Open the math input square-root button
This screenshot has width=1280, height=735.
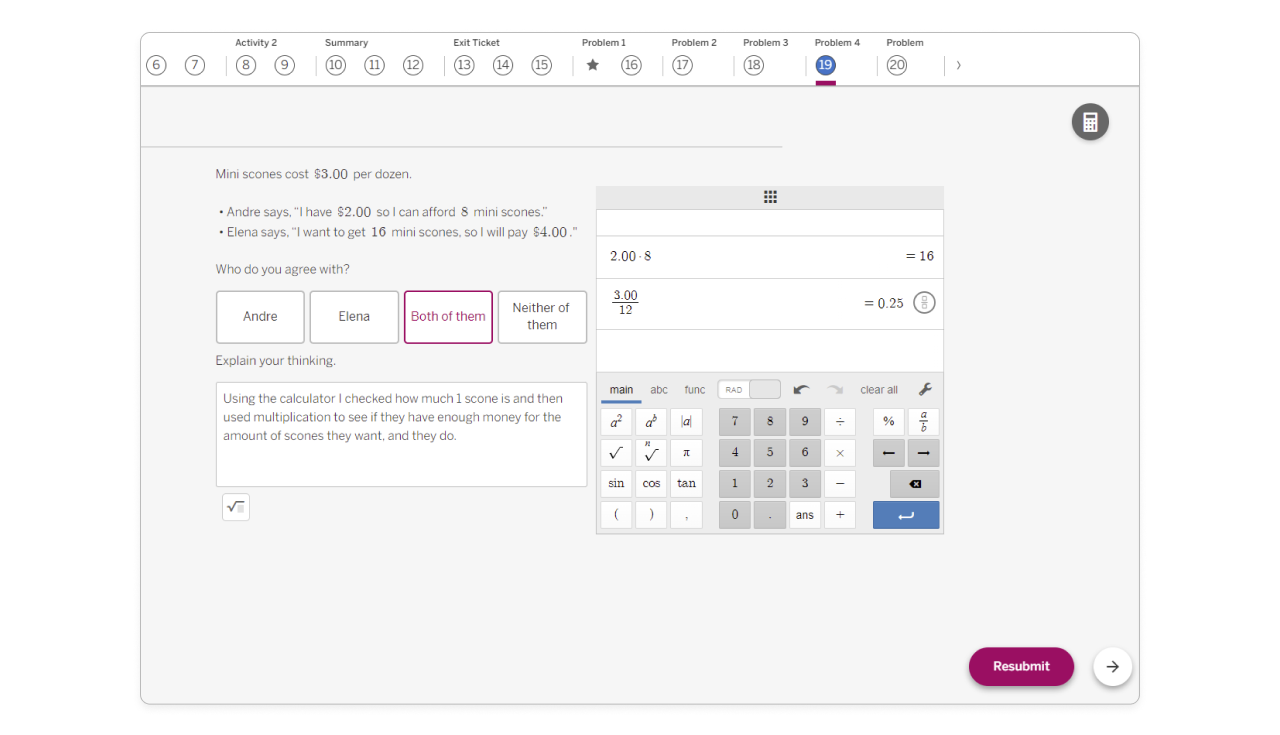[x=236, y=507]
